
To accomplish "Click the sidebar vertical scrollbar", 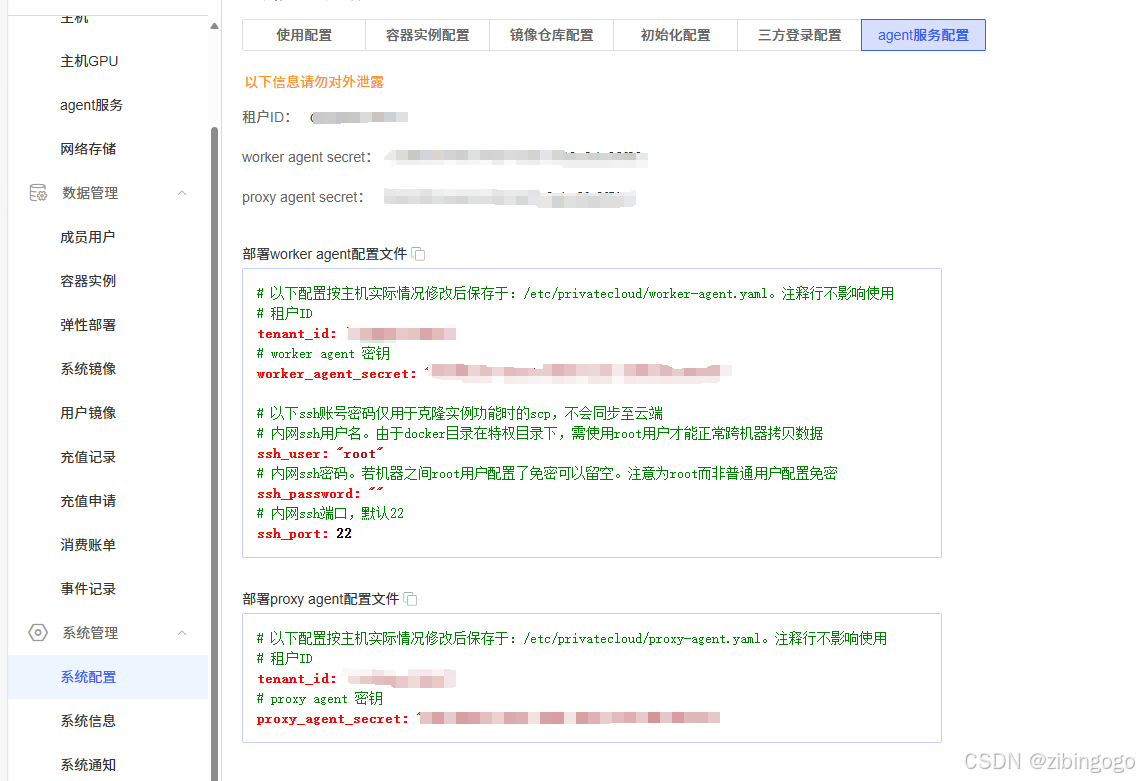I will click(x=214, y=454).
